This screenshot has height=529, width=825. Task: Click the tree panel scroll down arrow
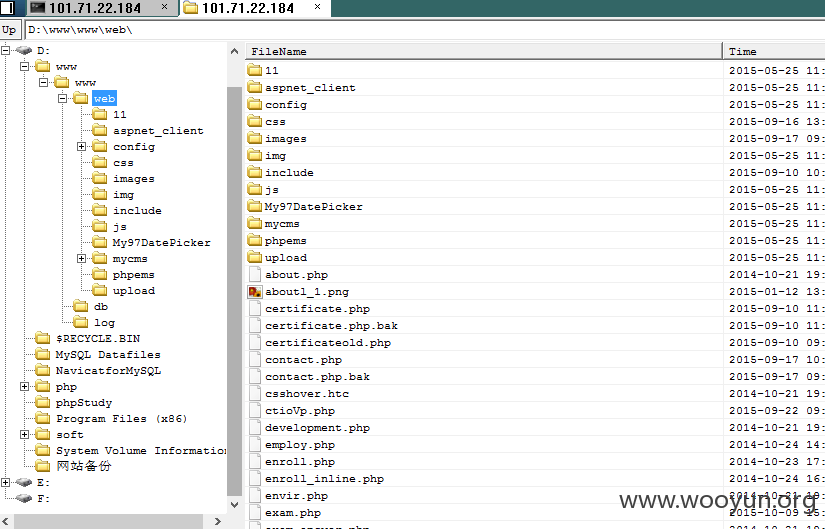[235, 504]
